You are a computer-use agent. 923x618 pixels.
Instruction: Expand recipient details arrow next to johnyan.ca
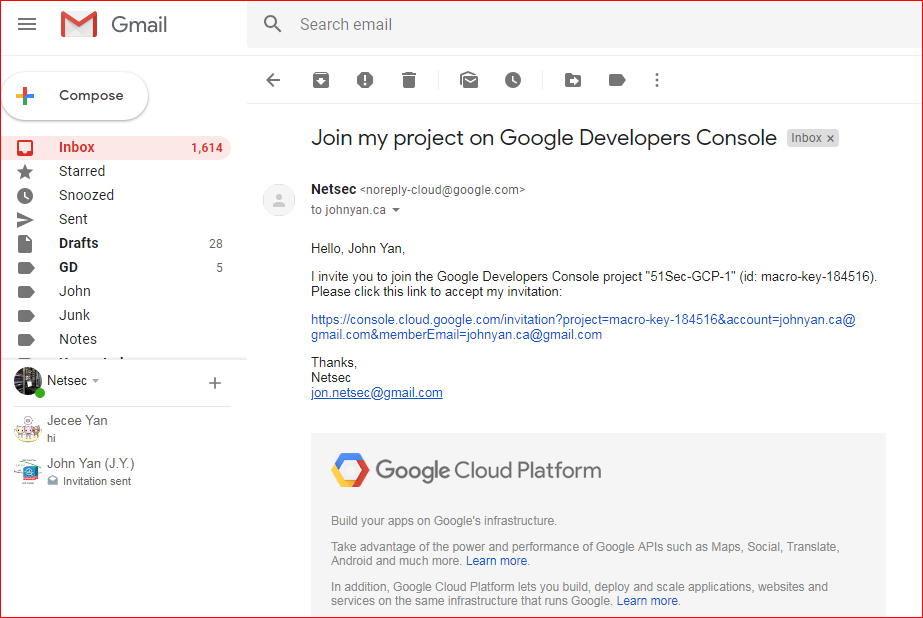point(396,210)
